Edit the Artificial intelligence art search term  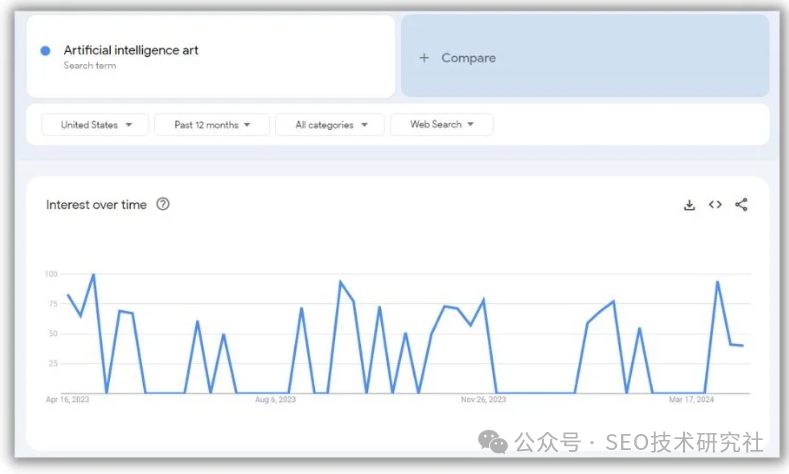131,50
